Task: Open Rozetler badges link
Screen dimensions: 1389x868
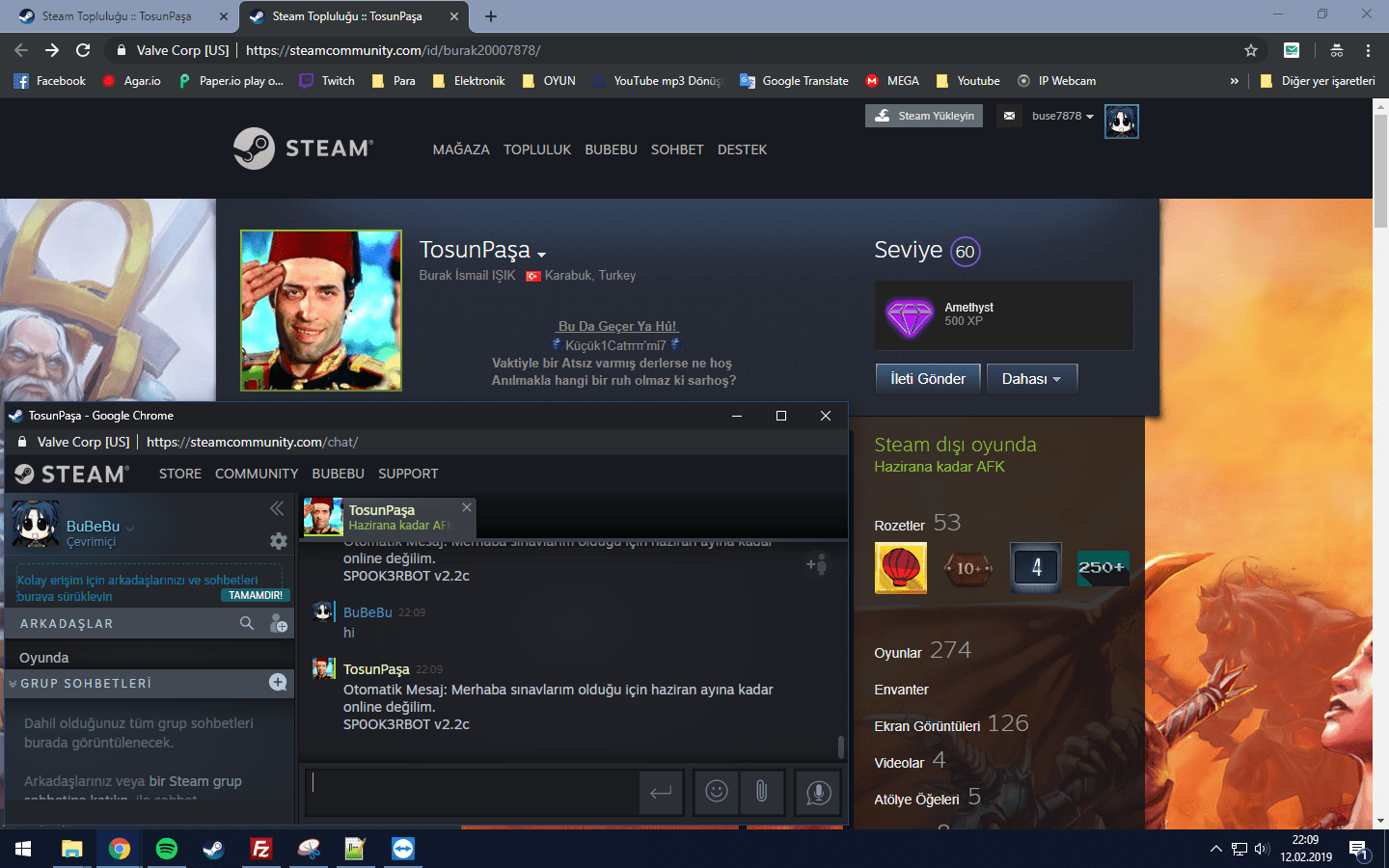Action: point(899,526)
